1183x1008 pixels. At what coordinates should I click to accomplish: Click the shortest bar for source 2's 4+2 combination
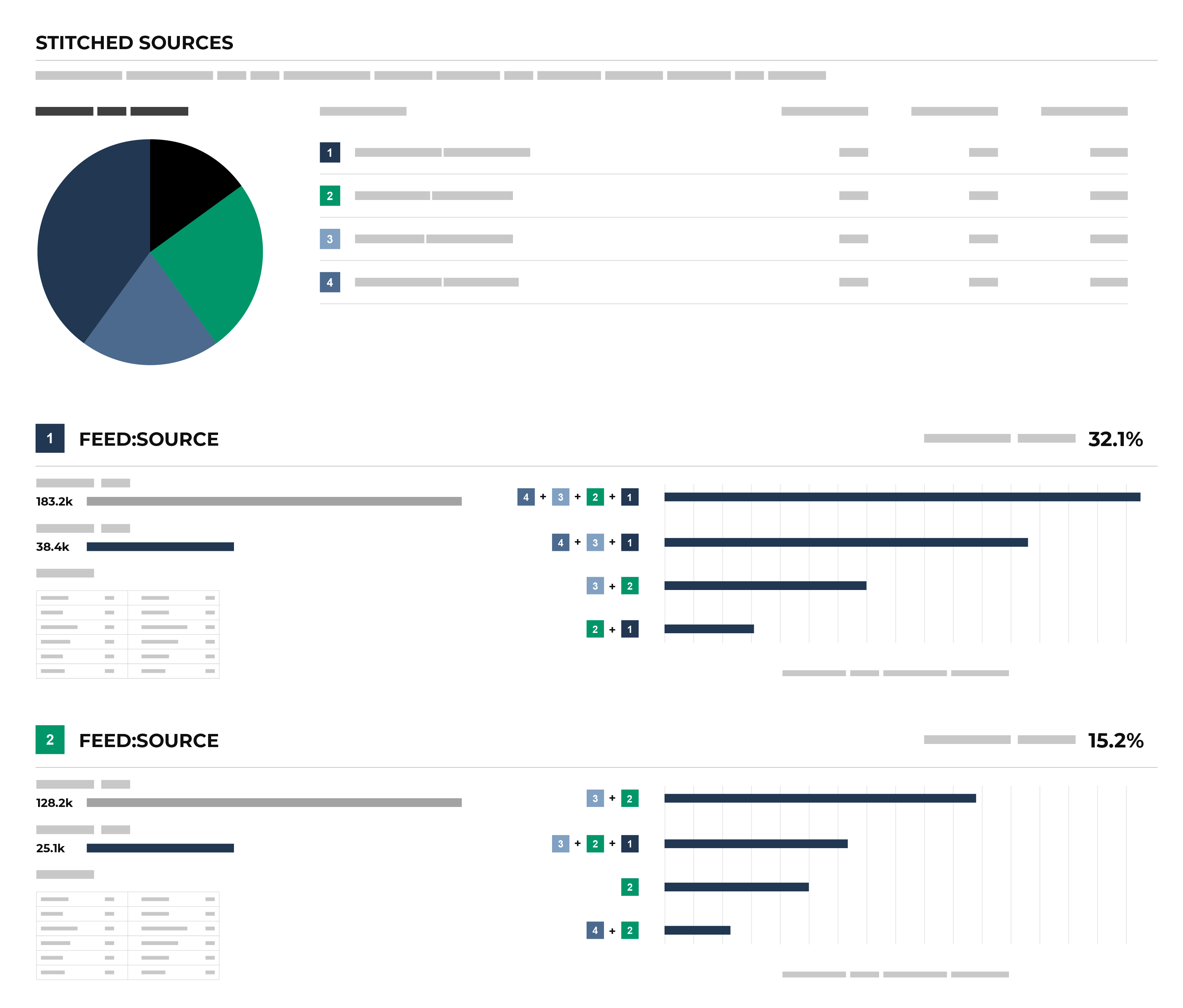[698, 930]
